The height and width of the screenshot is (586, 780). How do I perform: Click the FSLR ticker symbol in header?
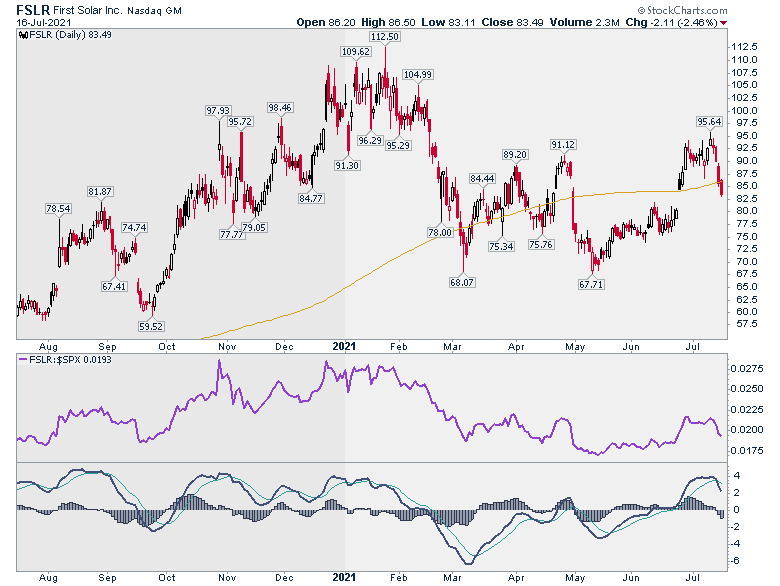(33, 10)
